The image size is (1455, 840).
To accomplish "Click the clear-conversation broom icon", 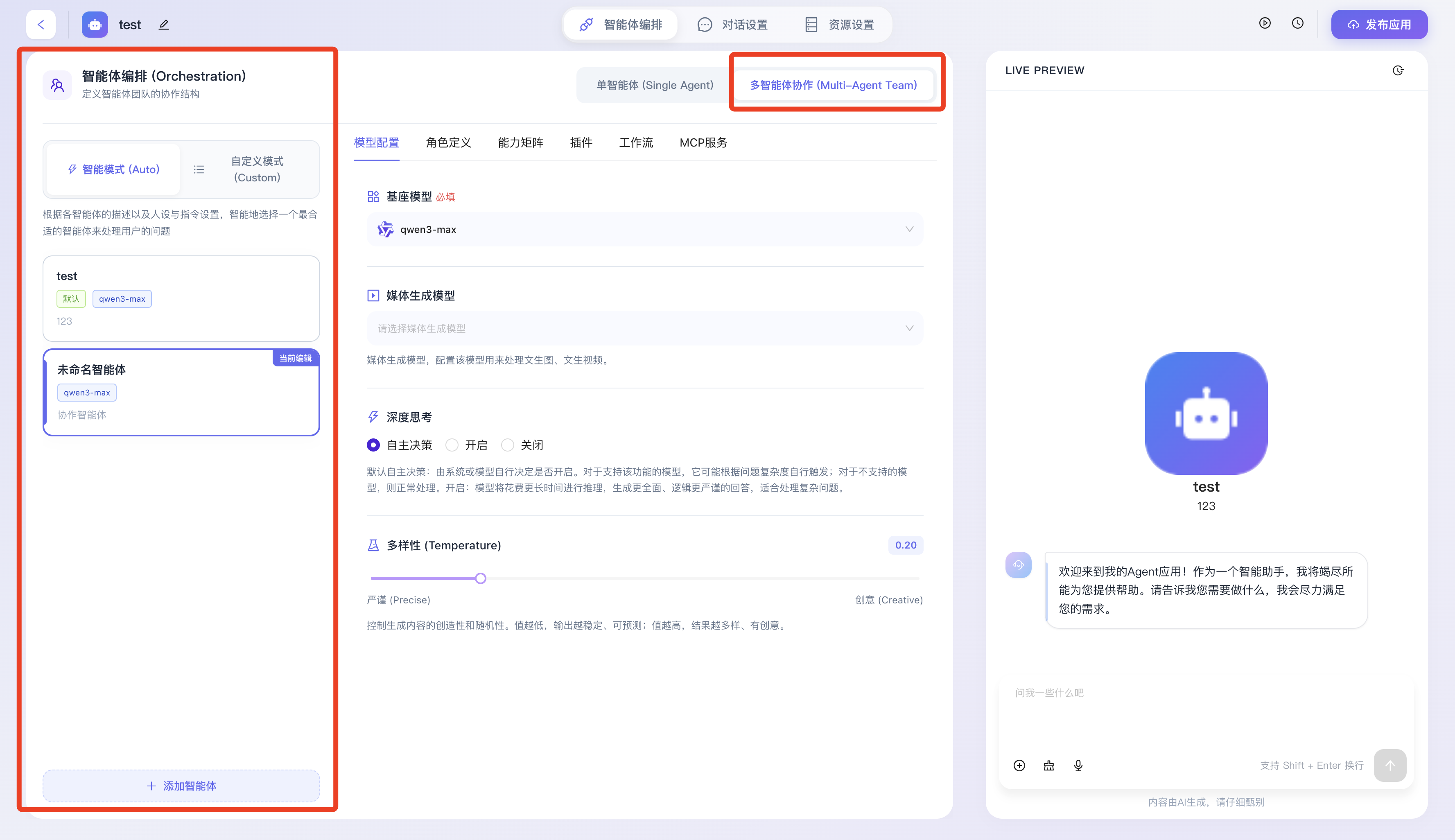I will [1049, 765].
